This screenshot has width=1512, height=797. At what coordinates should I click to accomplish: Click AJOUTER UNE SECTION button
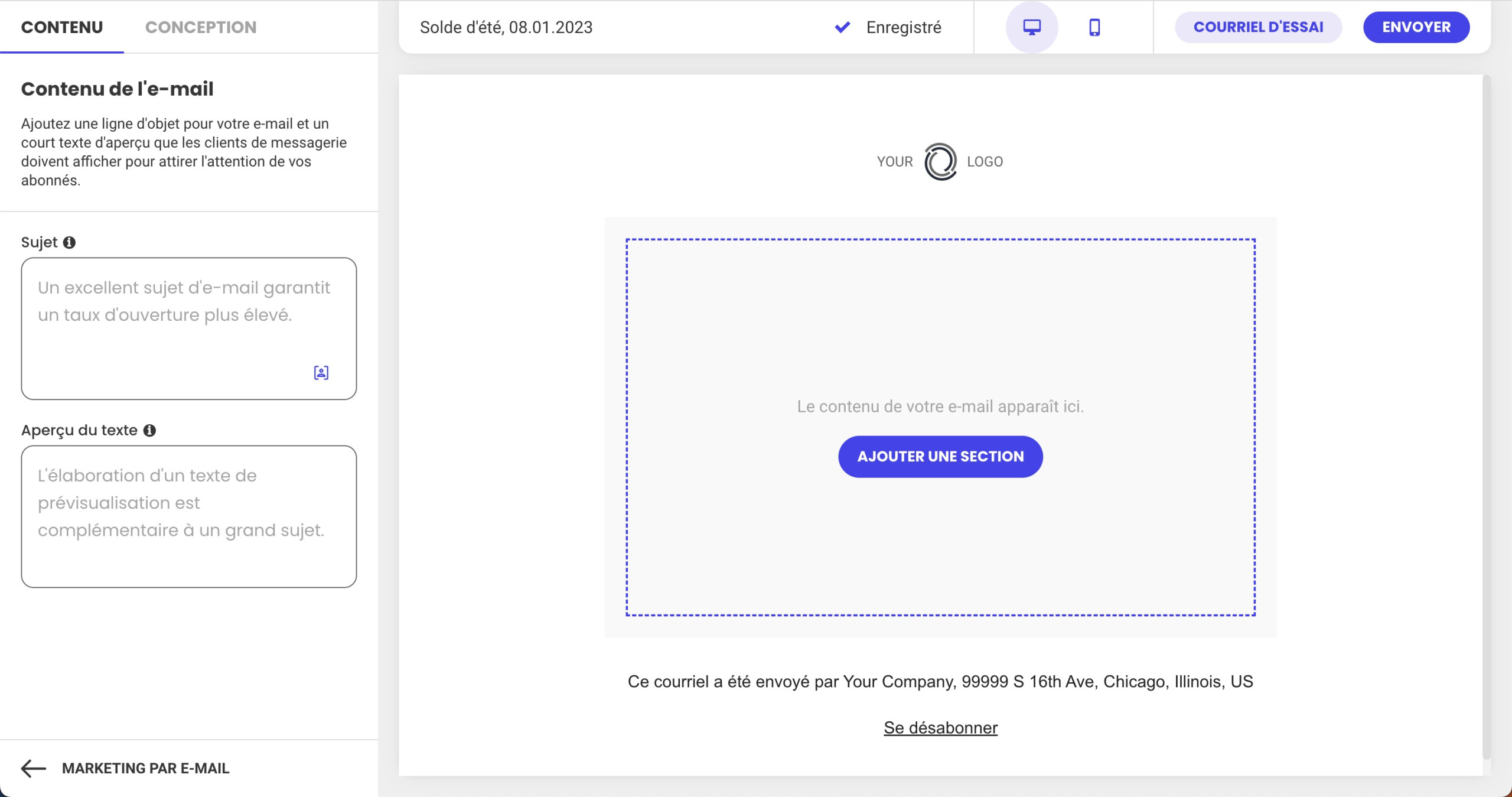point(941,457)
